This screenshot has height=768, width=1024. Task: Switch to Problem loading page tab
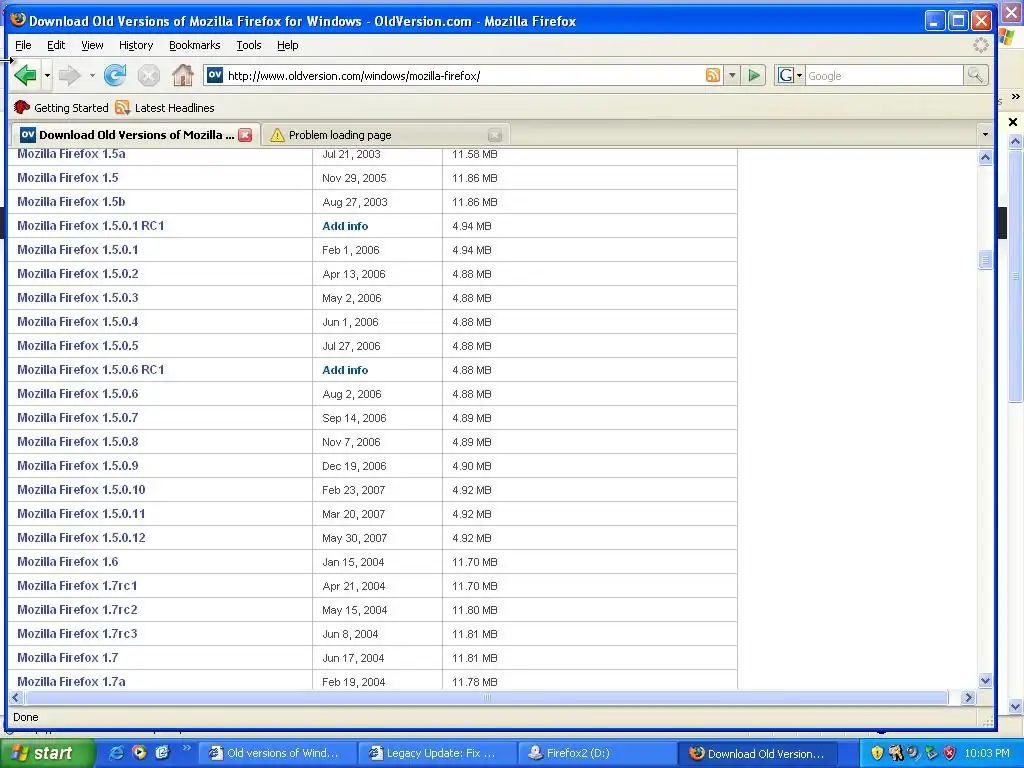point(385,135)
